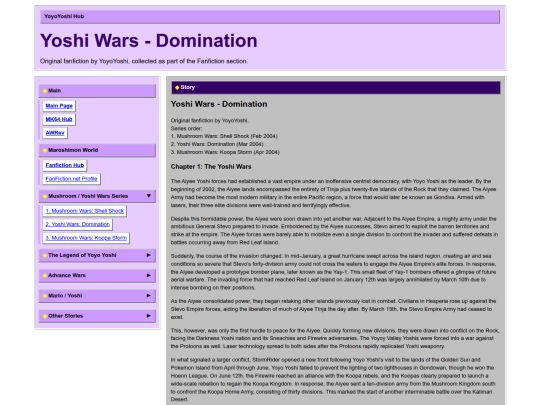Click diamond icon beside Mario / Yoshi
Viewport: 540px width, 405px height.
click(44, 296)
